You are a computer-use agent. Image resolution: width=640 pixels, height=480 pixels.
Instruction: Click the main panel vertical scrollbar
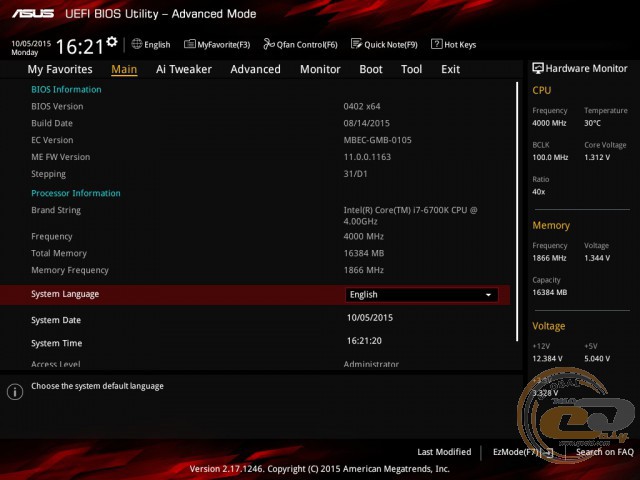[517, 211]
